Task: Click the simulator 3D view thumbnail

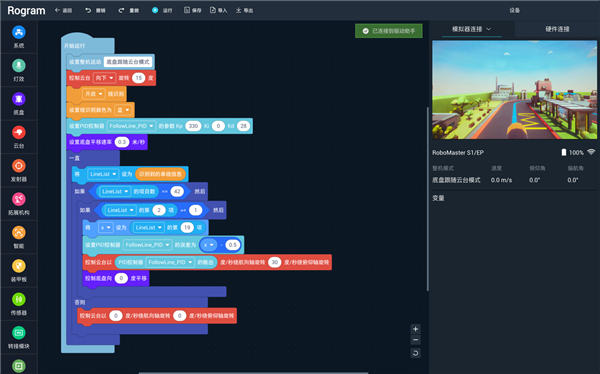Action: [x=514, y=90]
